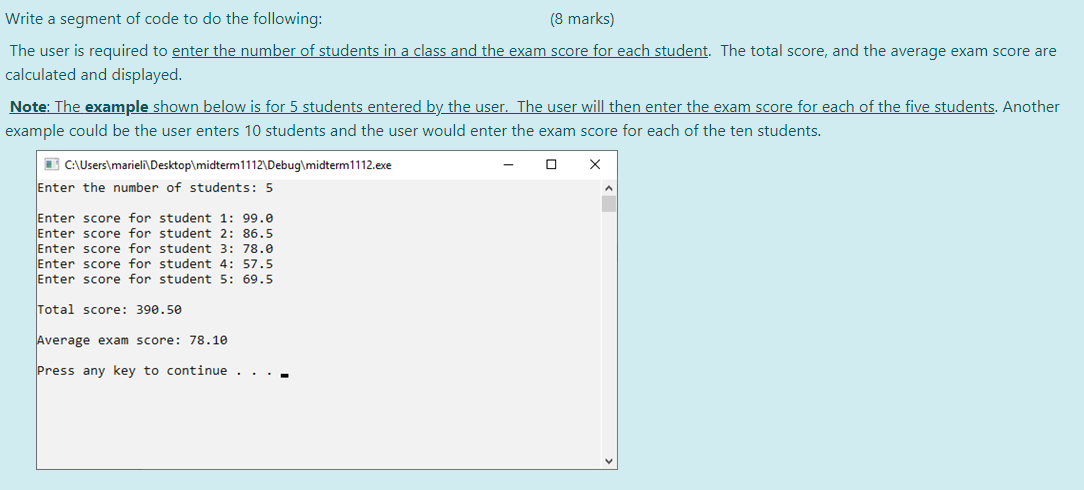This screenshot has height=490, width=1084.
Task: Click the console window app icon
Action: tap(51, 164)
